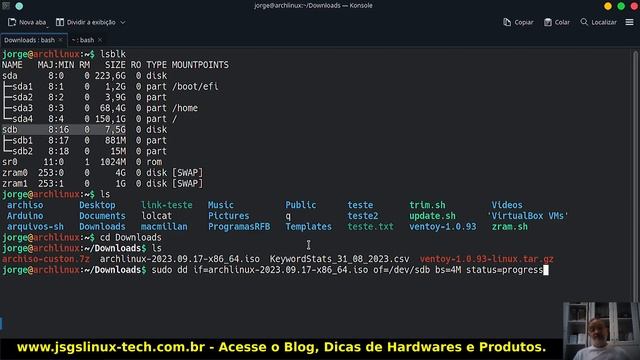640x360 pixels.
Task: Click status=progress at the command end
Action: pos(504,270)
